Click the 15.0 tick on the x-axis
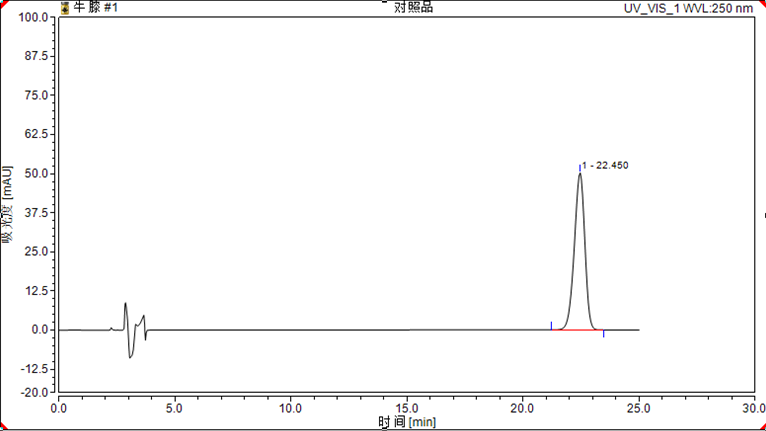766x431 pixels. point(406,408)
